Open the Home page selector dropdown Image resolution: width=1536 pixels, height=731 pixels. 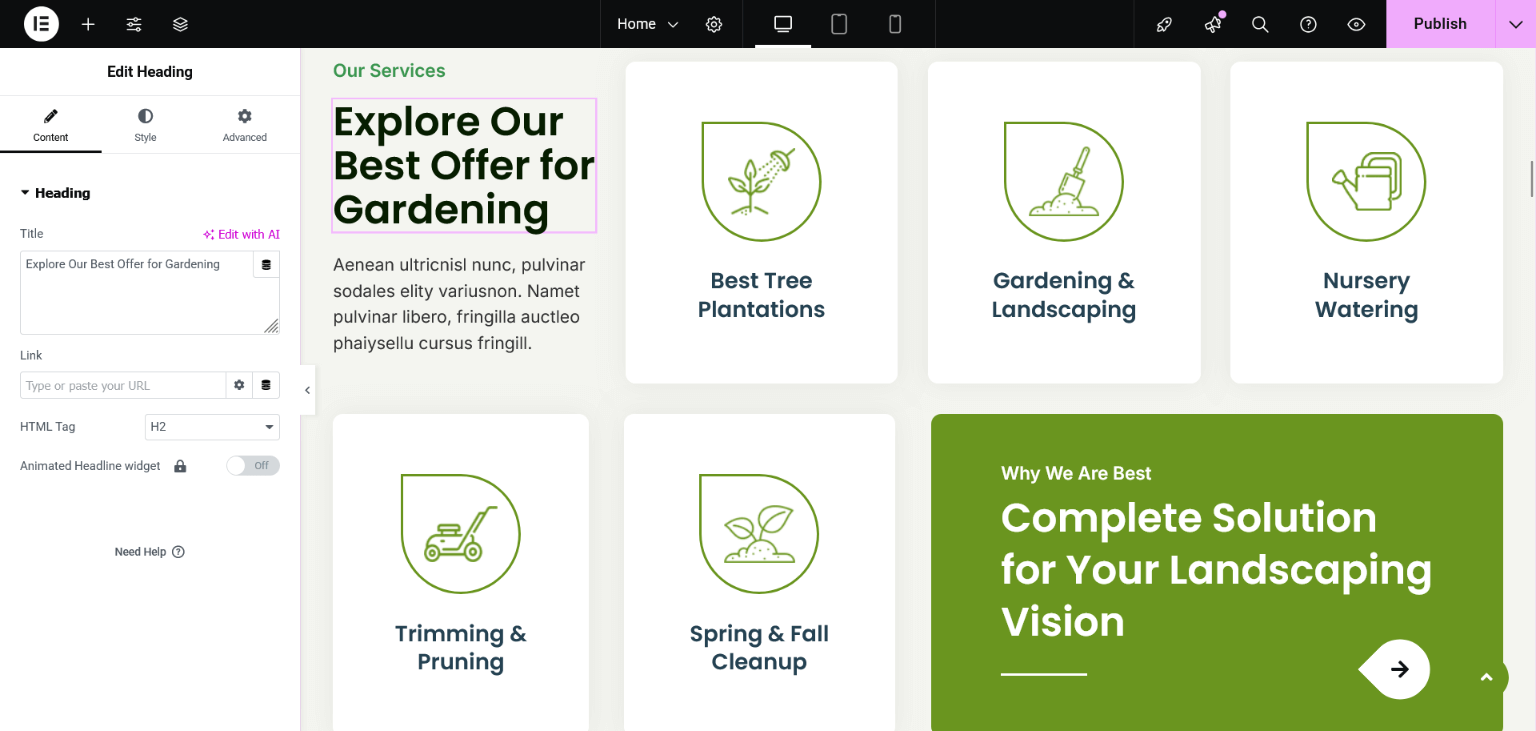click(x=647, y=24)
